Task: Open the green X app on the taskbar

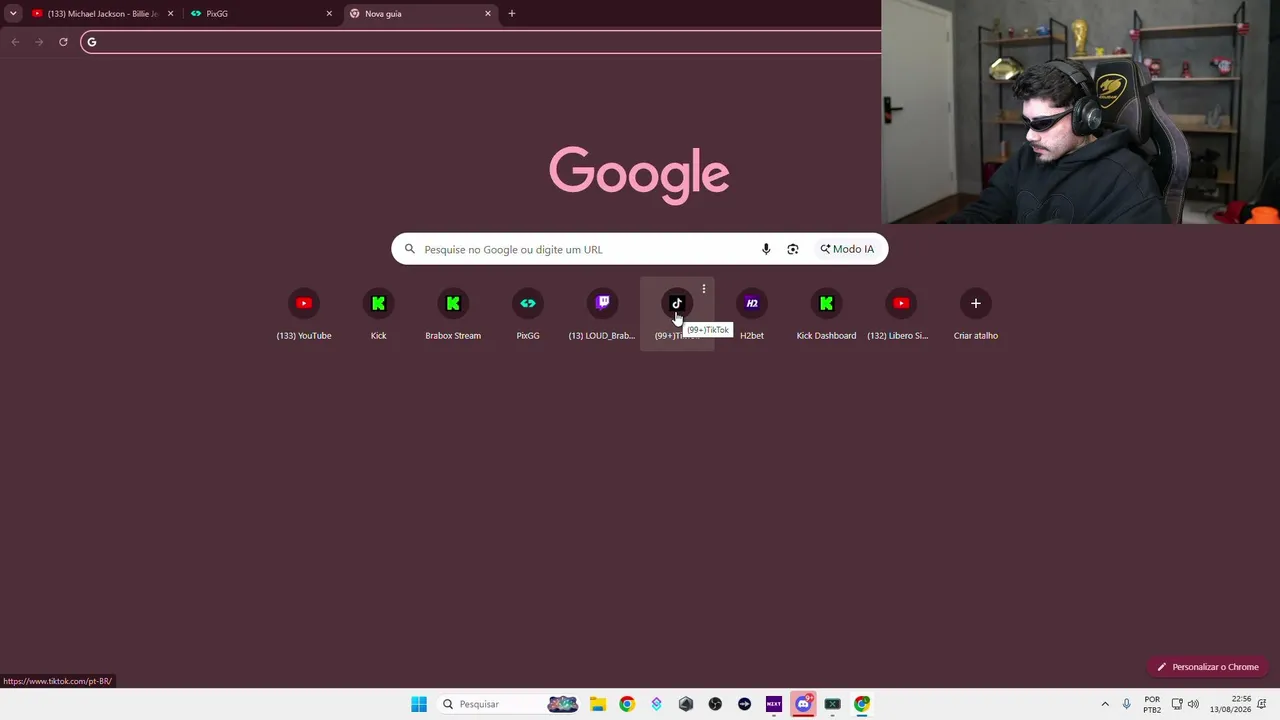Action: point(832,704)
